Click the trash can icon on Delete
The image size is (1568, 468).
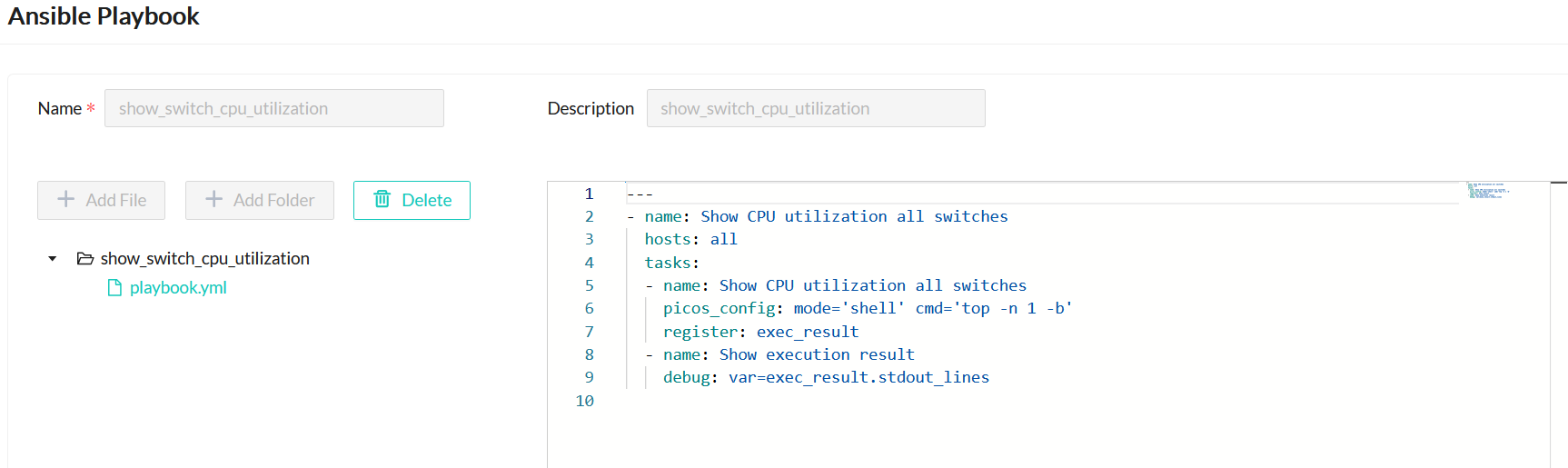382,200
